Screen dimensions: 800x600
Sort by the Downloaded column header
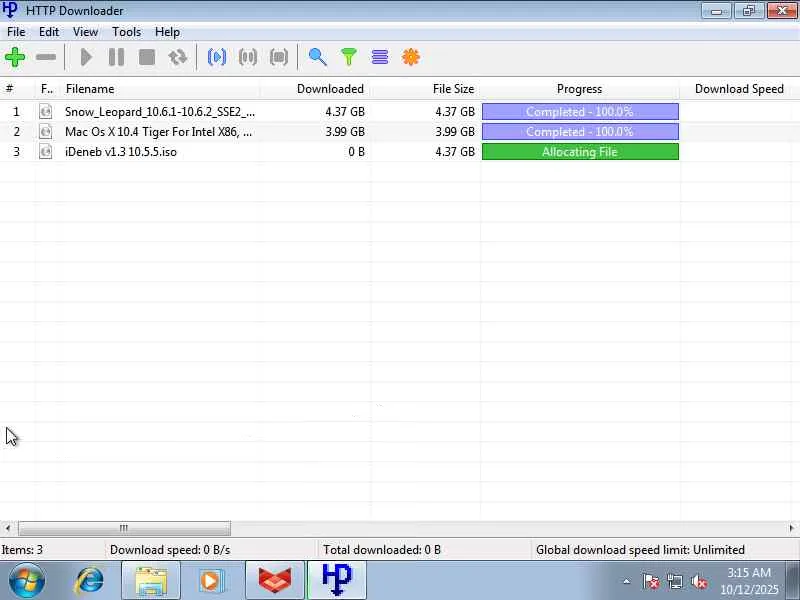point(315,89)
